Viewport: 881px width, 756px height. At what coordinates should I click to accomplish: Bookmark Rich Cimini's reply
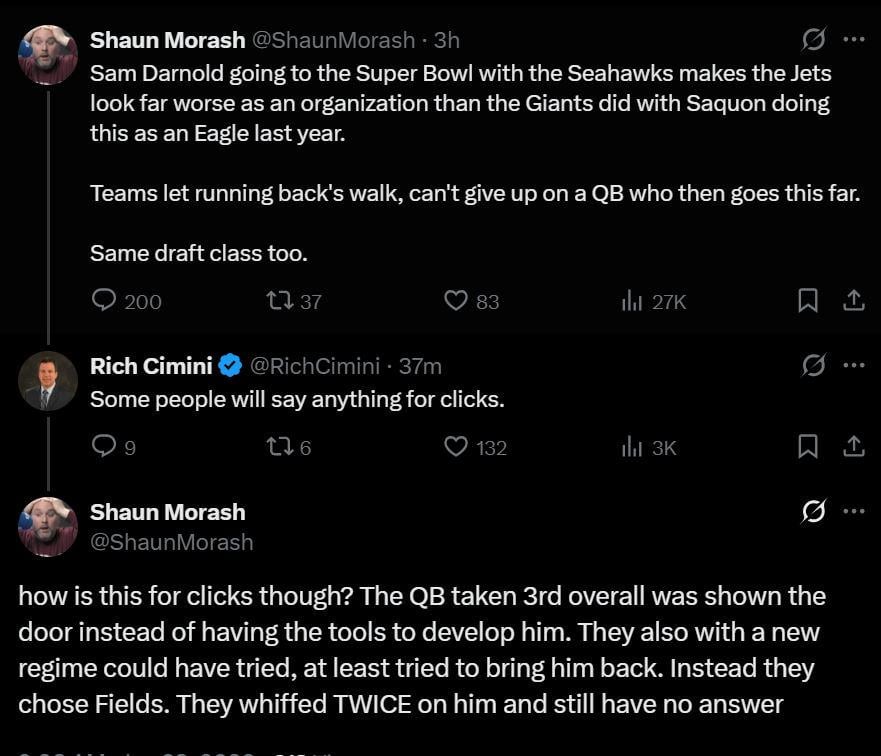click(x=808, y=448)
